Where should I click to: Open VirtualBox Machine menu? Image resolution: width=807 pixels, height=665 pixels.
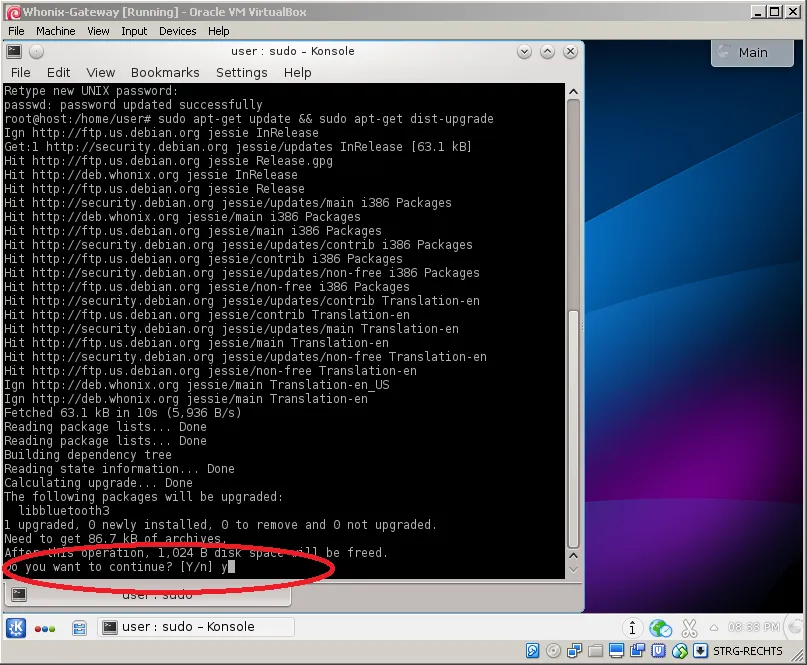56,31
